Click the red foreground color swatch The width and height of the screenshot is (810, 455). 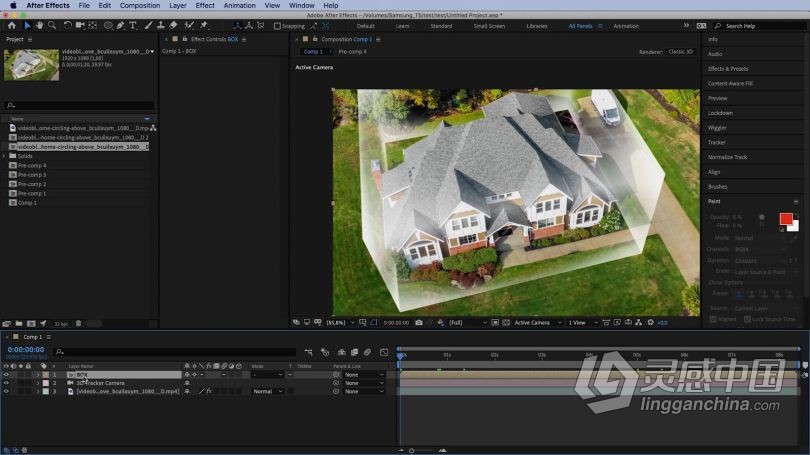click(x=785, y=219)
